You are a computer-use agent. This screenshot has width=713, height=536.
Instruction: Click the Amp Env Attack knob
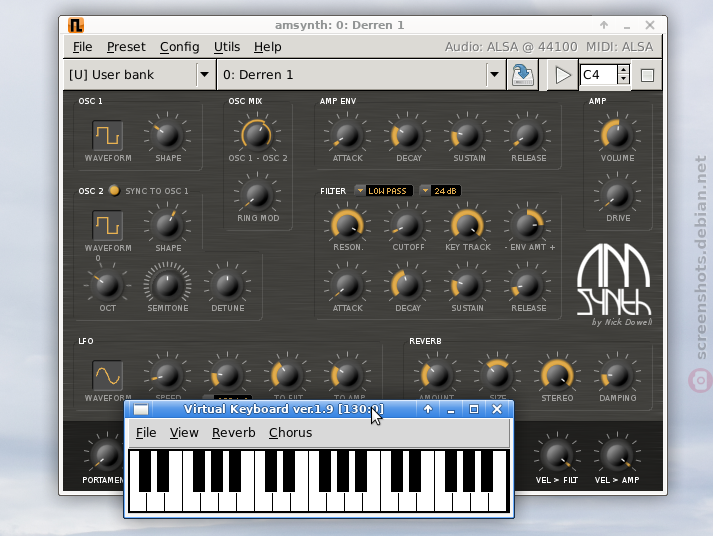(347, 135)
